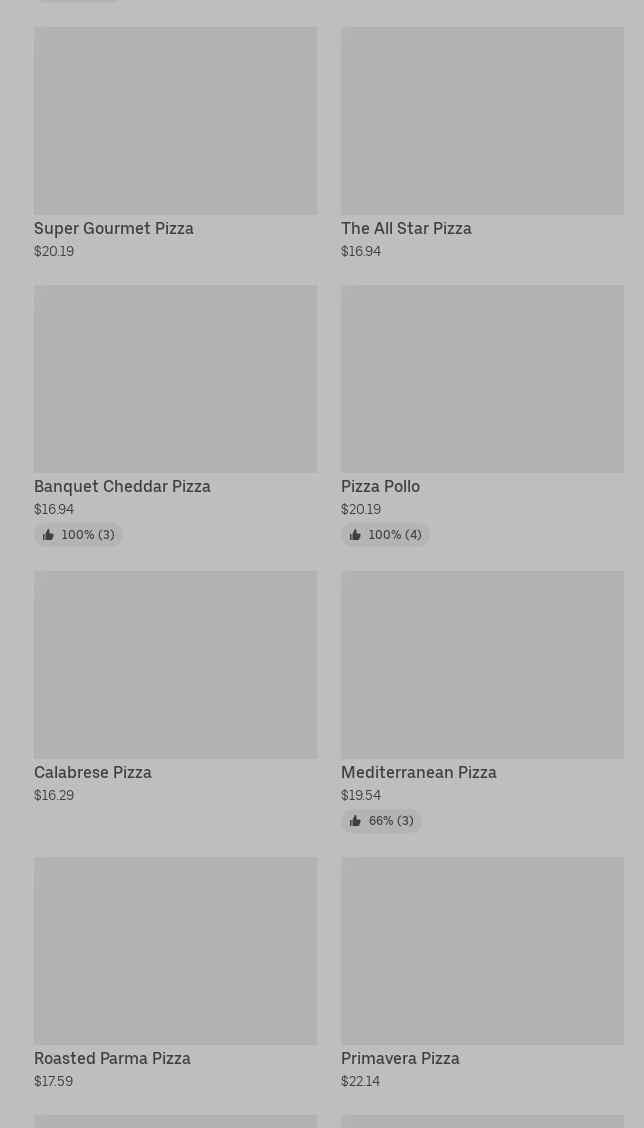
Task: Click the 100% (4) rating badge
Action: [385, 535]
